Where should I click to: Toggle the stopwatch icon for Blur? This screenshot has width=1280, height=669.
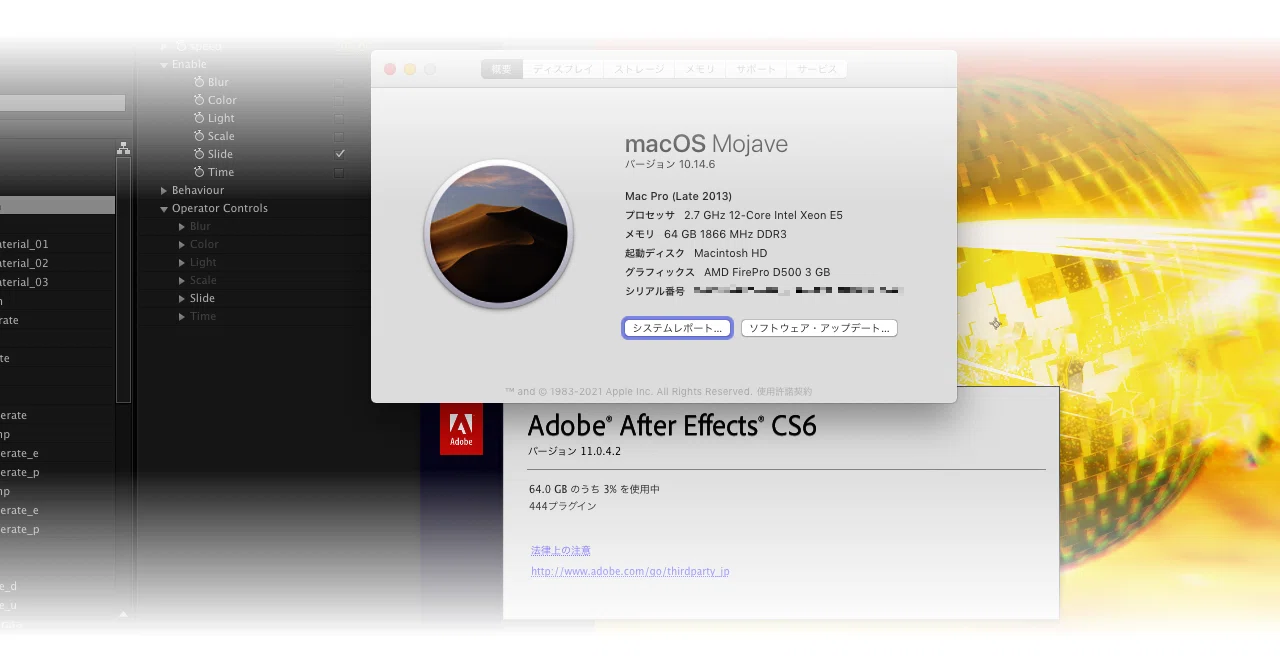point(199,82)
